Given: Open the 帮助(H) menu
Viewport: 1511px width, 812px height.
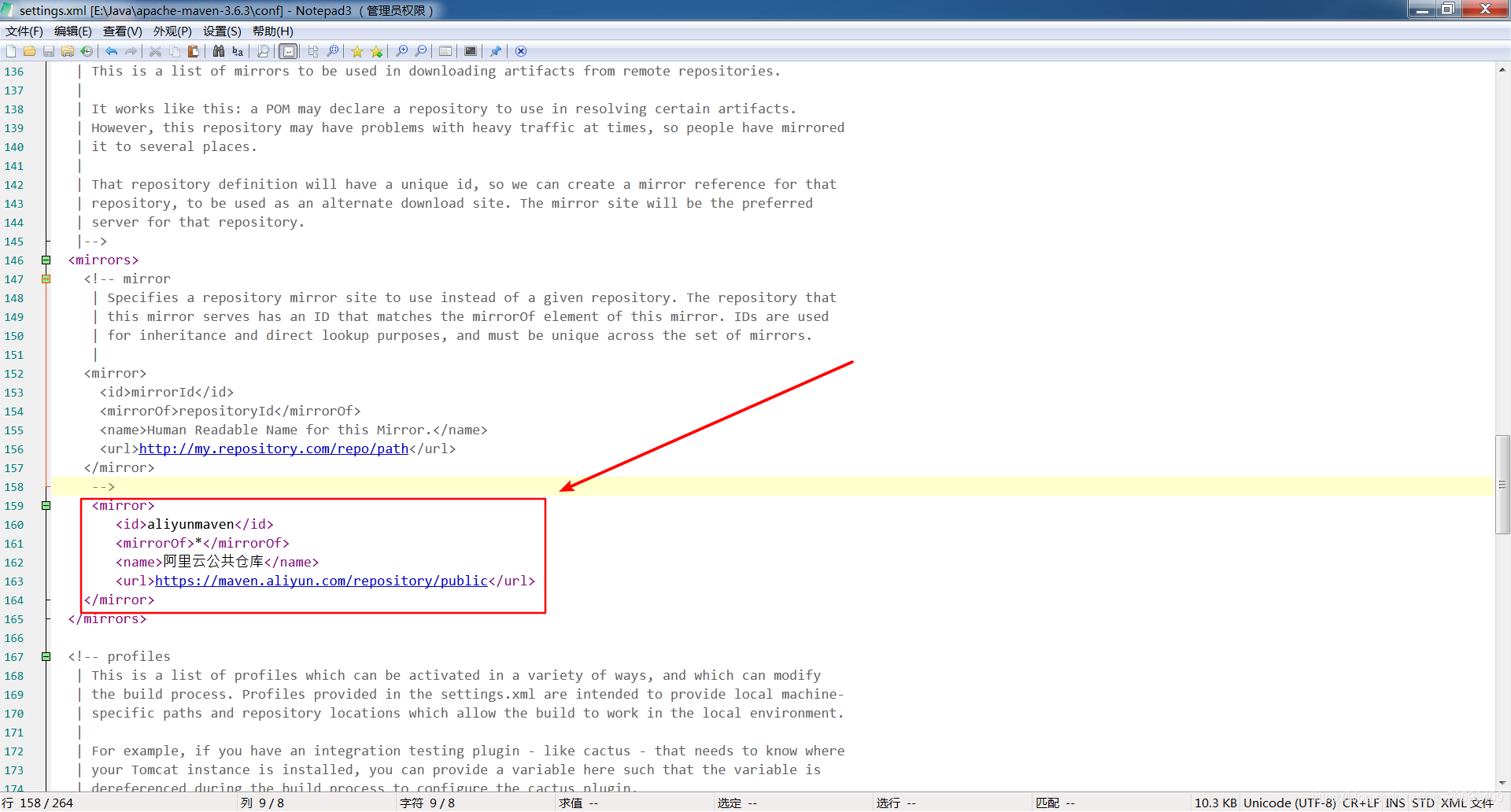Looking at the screenshot, I should coord(272,31).
